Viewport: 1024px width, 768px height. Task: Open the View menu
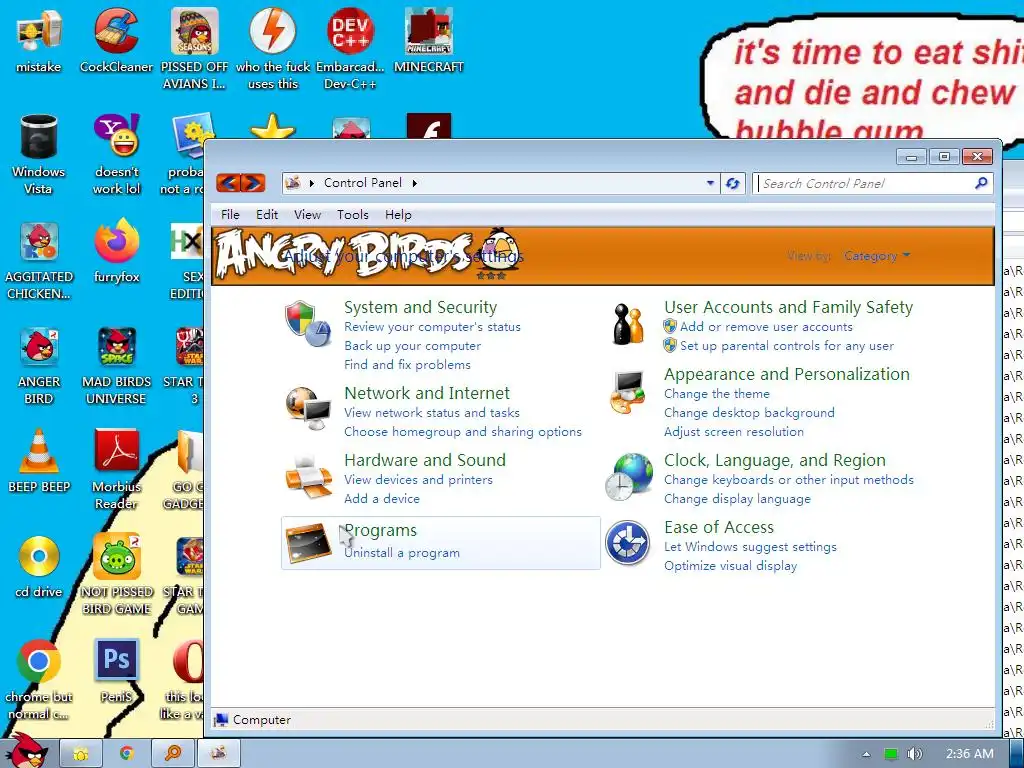click(x=307, y=215)
